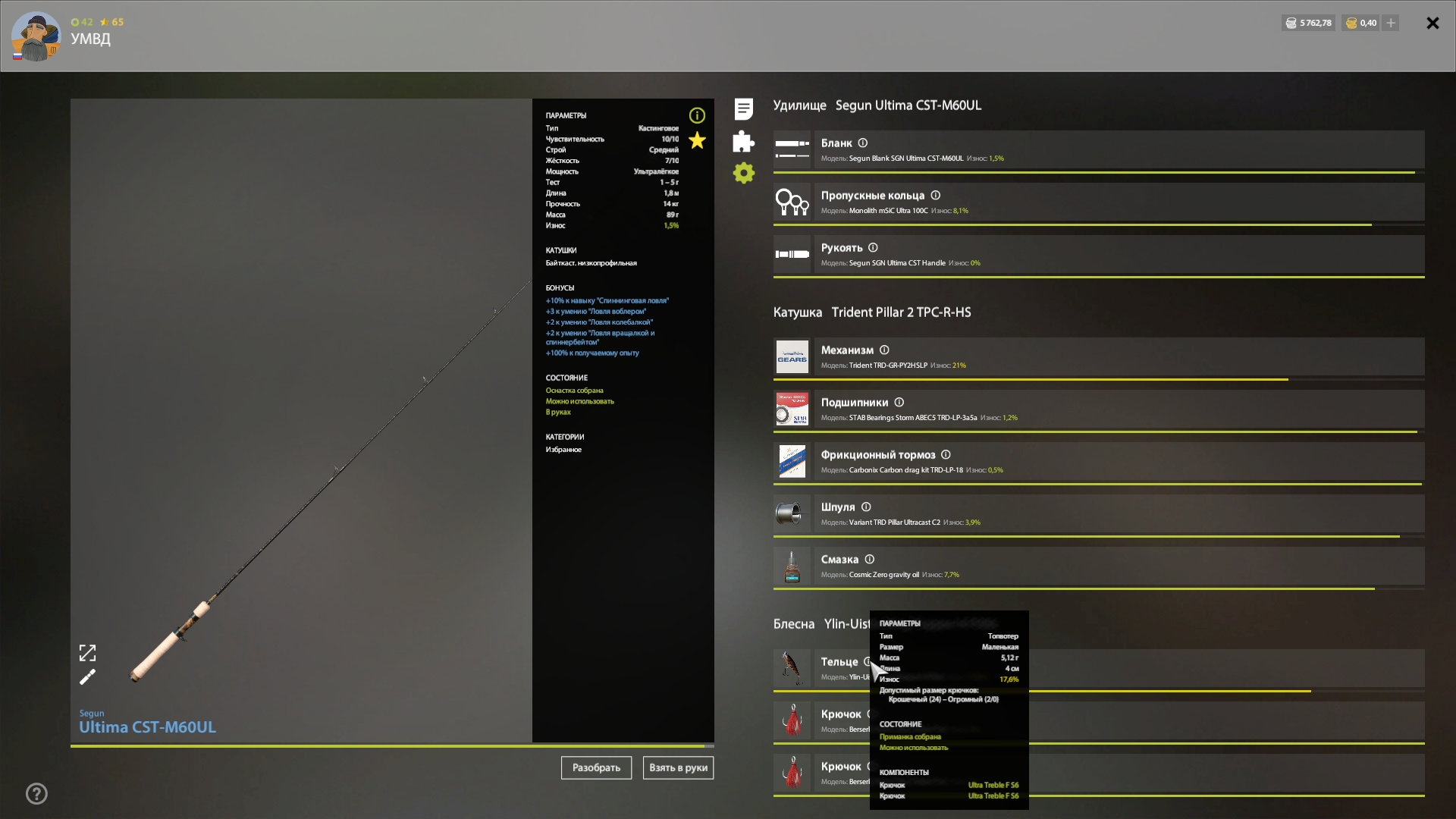Screen dimensions: 1456x819
Task: Click plus to add gold coins
Action: coord(1391,23)
